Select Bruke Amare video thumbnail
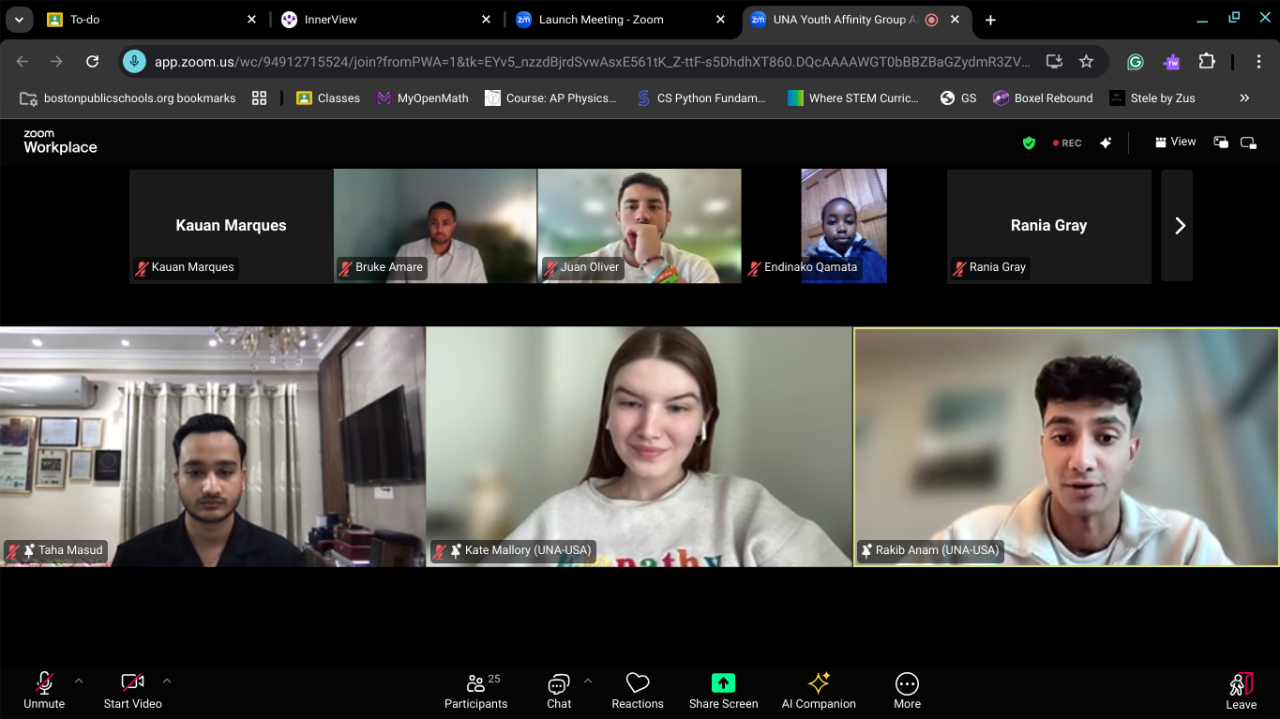Viewport: 1280px width, 719px height. 435,226
